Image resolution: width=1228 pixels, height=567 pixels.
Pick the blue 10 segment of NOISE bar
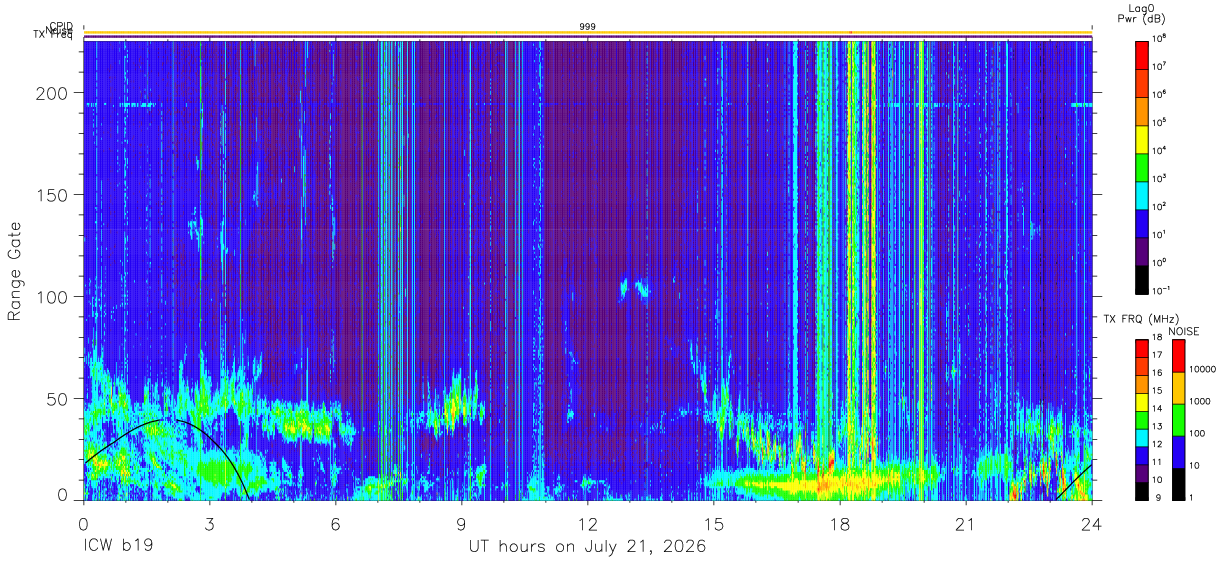coord(1178,452)
